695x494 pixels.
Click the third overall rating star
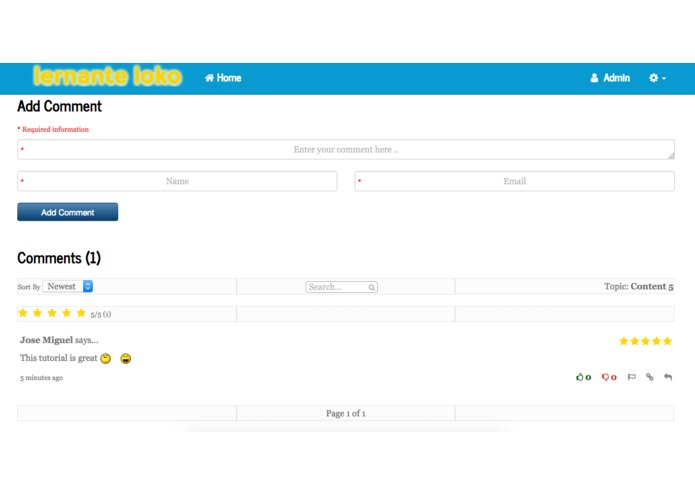tap(52, 313)
